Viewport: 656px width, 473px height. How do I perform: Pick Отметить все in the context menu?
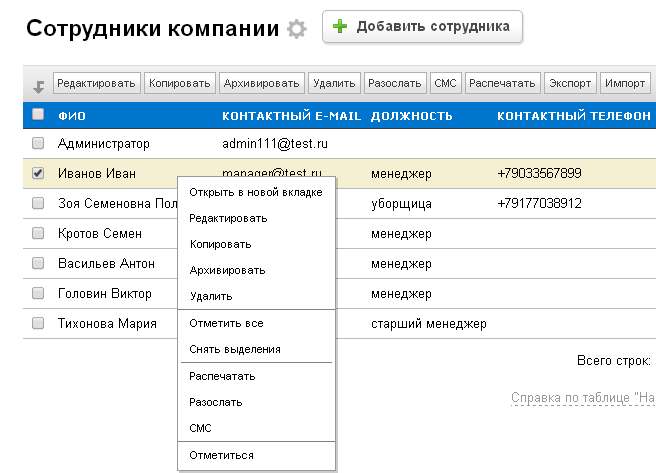[x=226, y=323]
